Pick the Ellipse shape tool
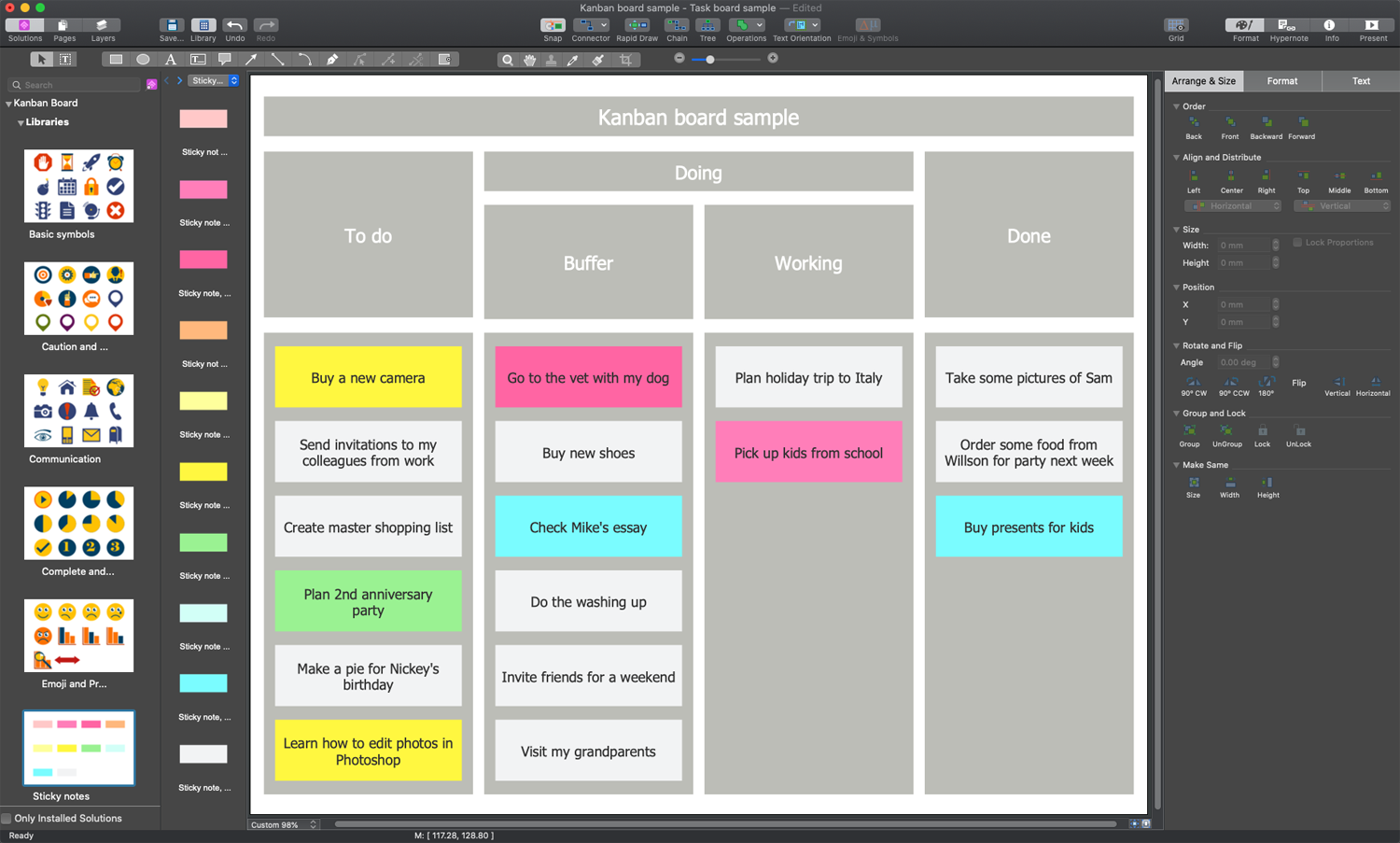This screenshot has height=843, width=1400. (x=143, y=59)
